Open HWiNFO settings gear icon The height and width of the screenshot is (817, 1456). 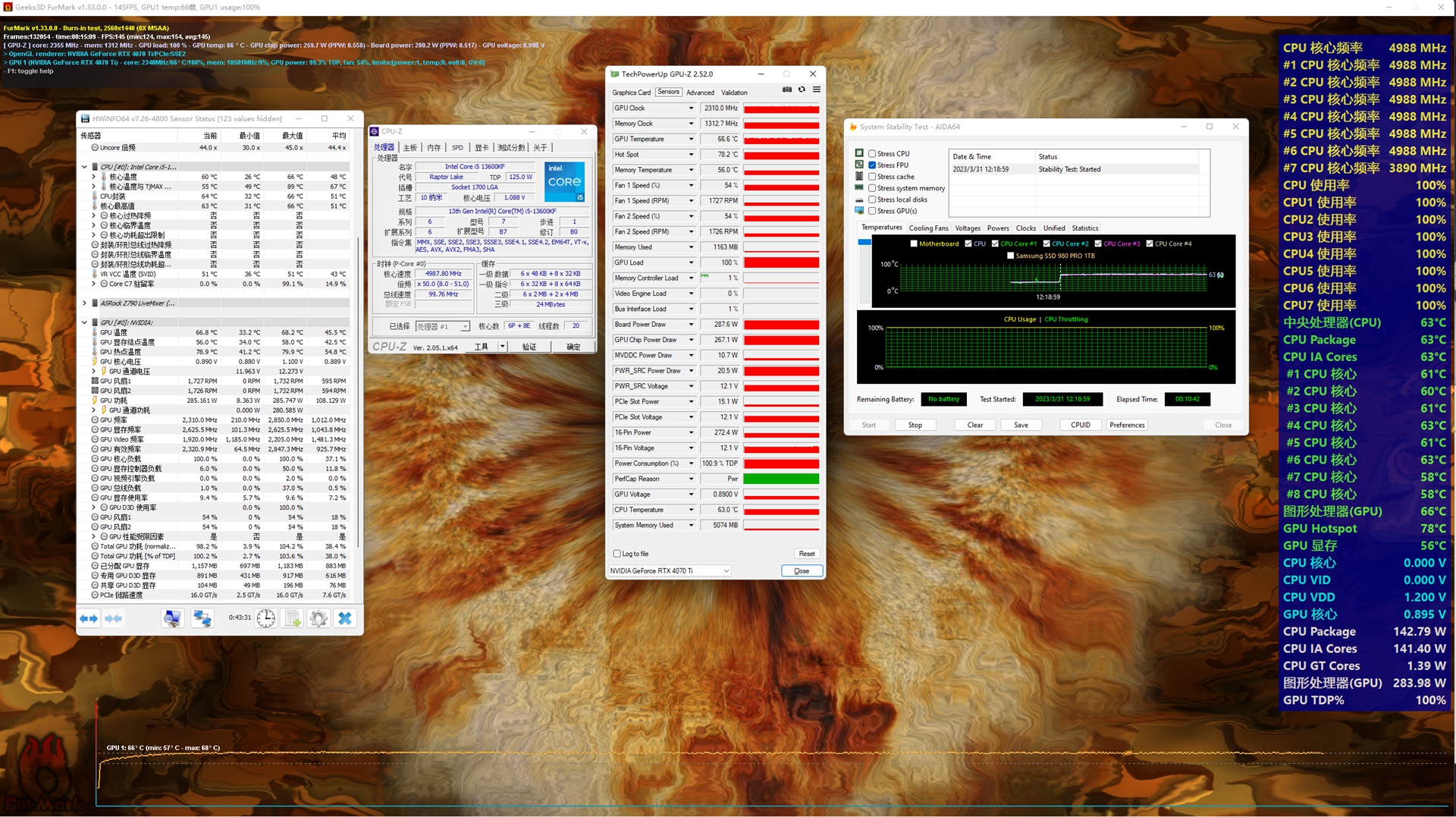click(x=318, y=618)
